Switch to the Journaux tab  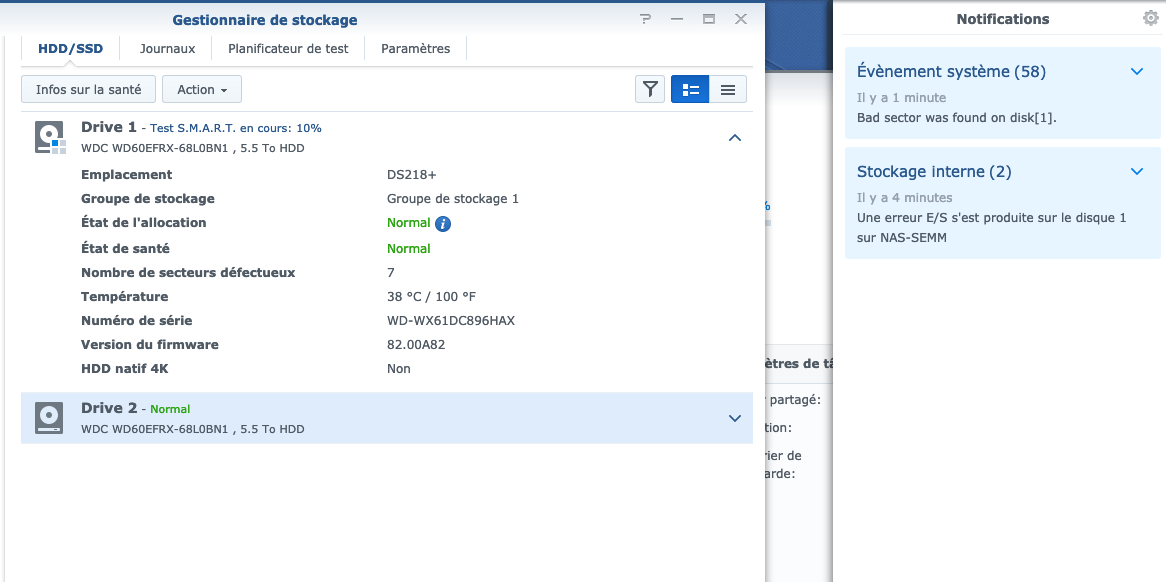pyautogui.click(x=167, y=48)
